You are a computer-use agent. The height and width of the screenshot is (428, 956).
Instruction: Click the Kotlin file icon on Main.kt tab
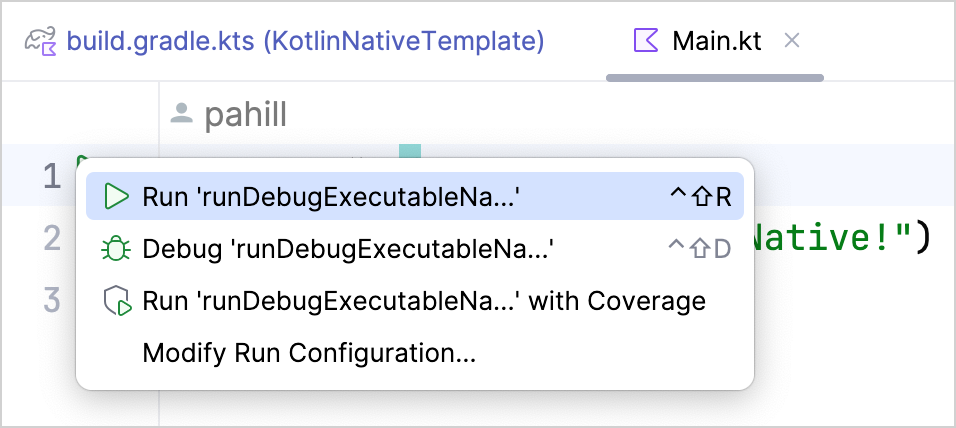tap(646, 41)
